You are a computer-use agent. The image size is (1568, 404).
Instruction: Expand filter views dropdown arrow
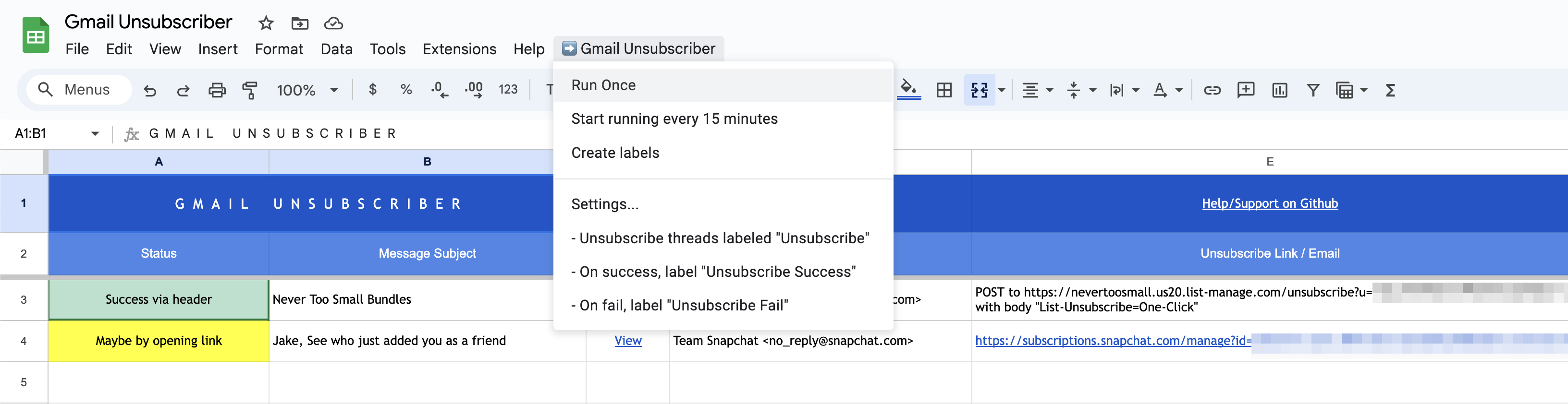pyautogui.click(x=1363, y=90)
